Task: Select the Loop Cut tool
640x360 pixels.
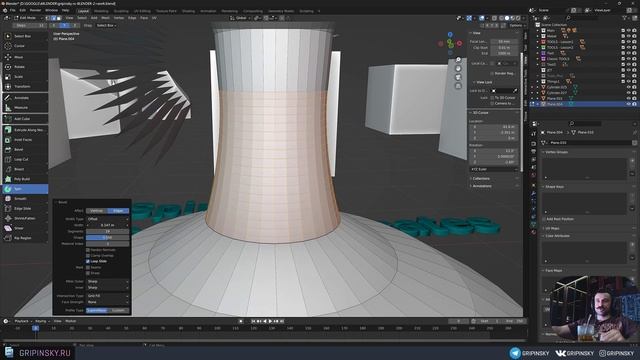Action: pos(25,159)
